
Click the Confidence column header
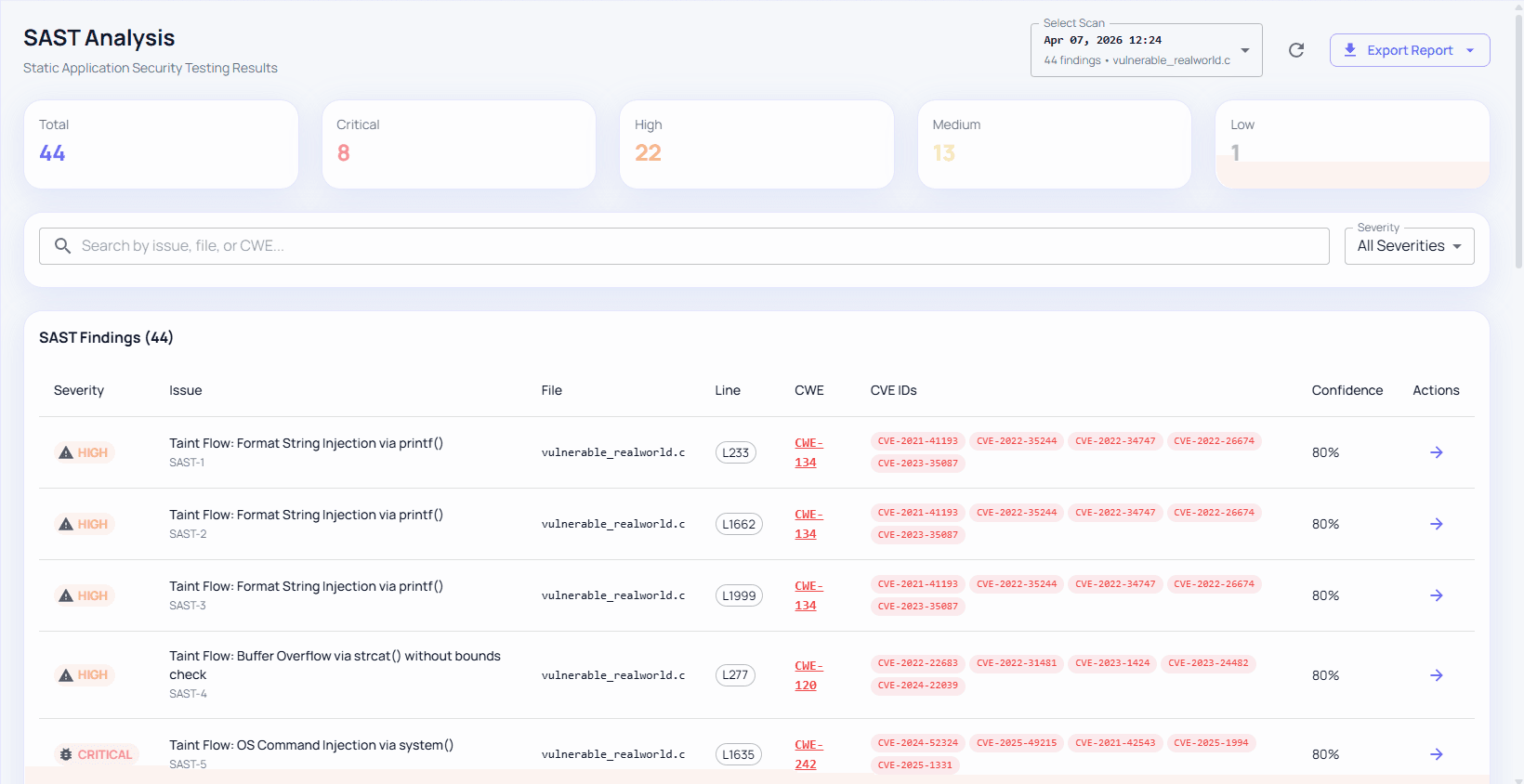coord(1347,391)
